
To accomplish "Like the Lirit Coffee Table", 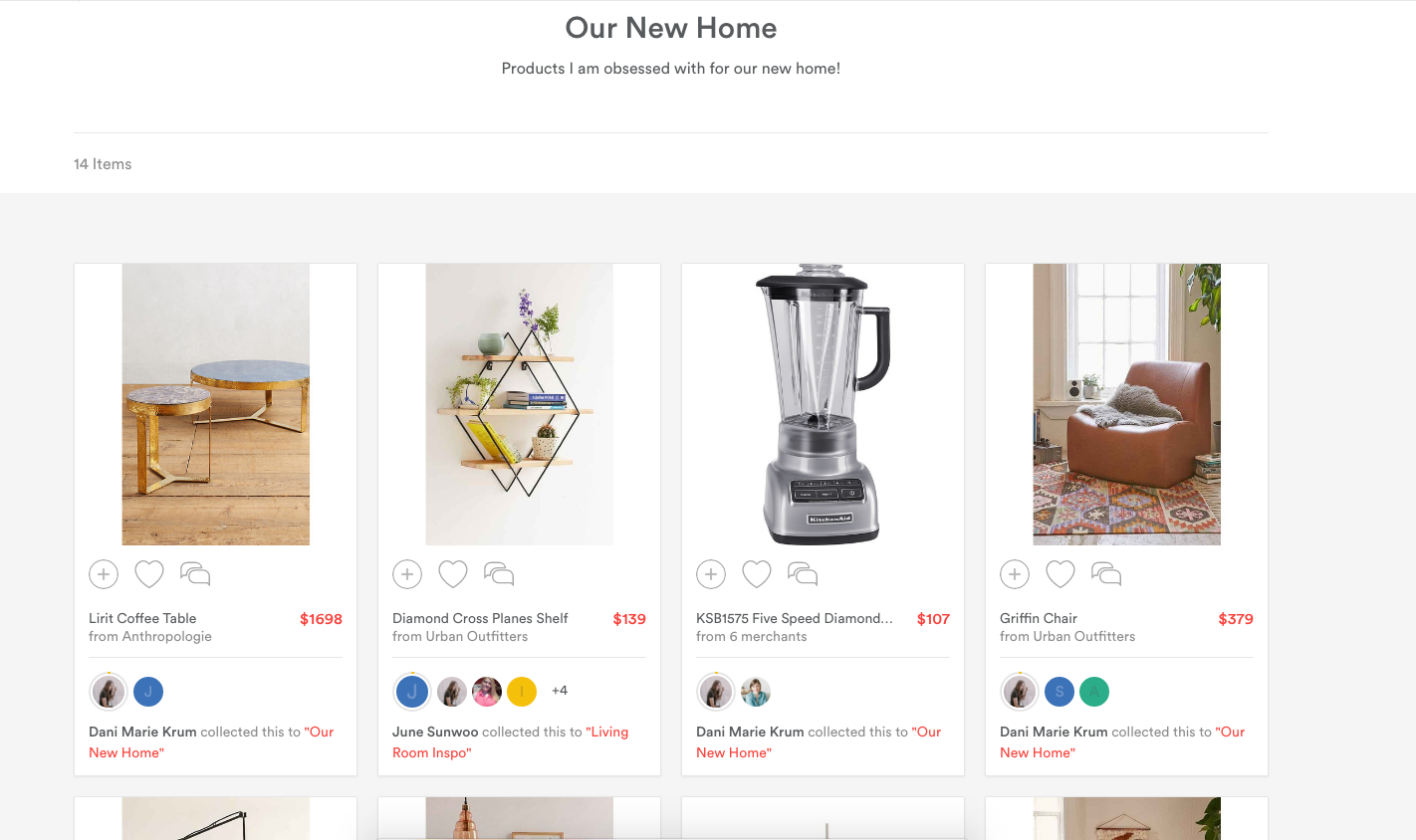I will pos(149,574).
